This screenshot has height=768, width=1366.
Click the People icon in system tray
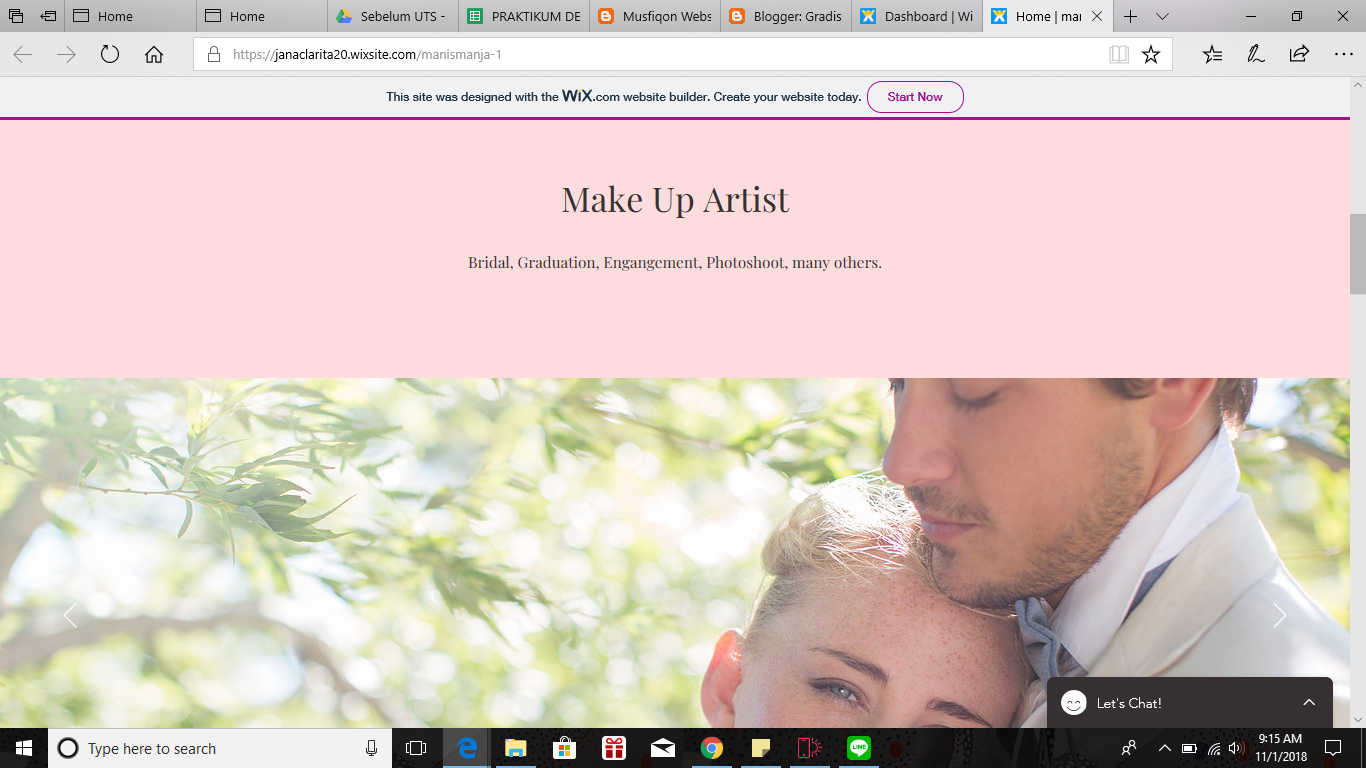[x=1129, y=748]
